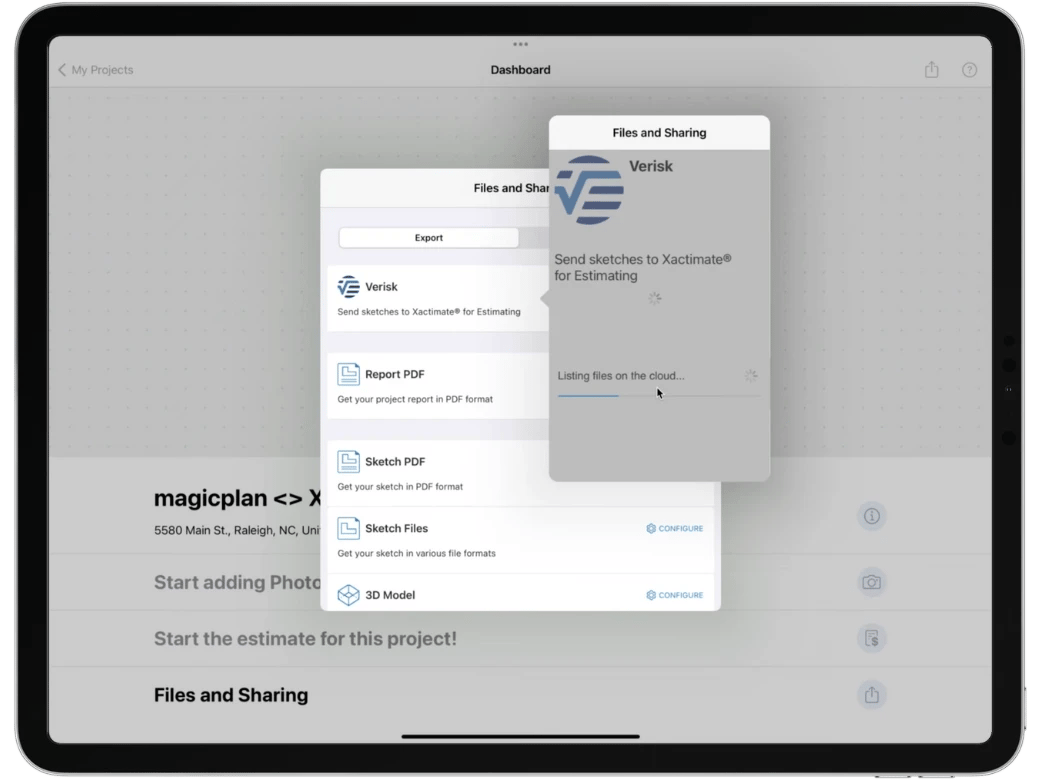
Task: Click the Sketch Files icon
Action: pos(347,527)
